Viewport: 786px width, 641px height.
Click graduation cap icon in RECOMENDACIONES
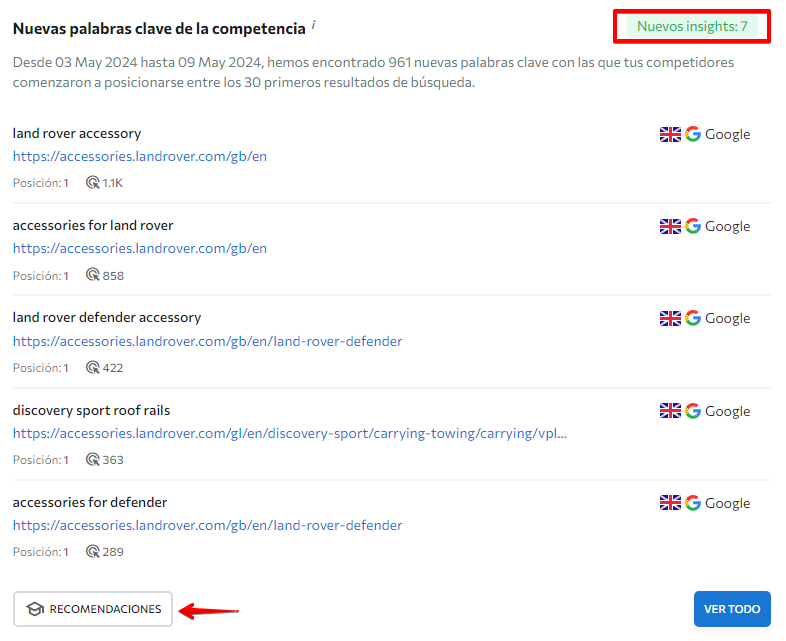click(x=35, y=609)
